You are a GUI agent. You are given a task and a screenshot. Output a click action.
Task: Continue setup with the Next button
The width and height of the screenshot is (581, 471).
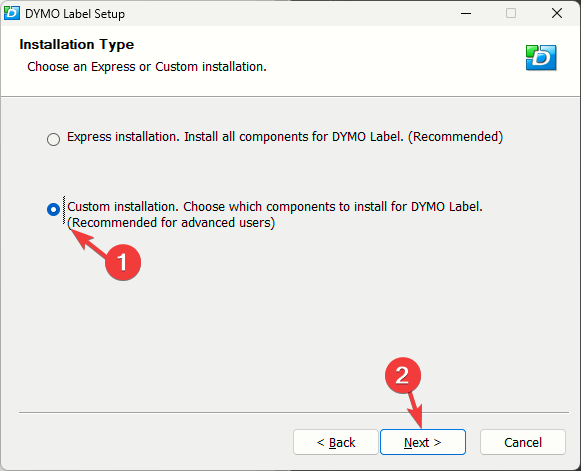(423, 442)
